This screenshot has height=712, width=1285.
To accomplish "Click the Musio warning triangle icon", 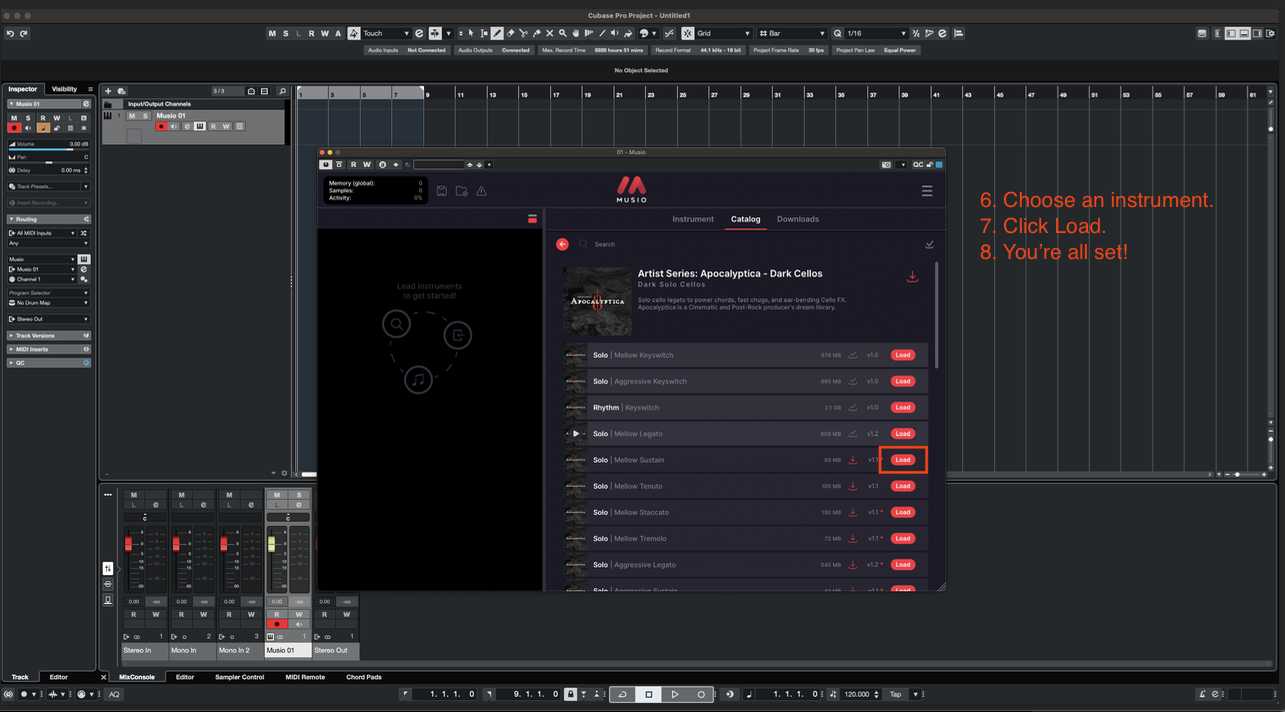I will (481, 191).
